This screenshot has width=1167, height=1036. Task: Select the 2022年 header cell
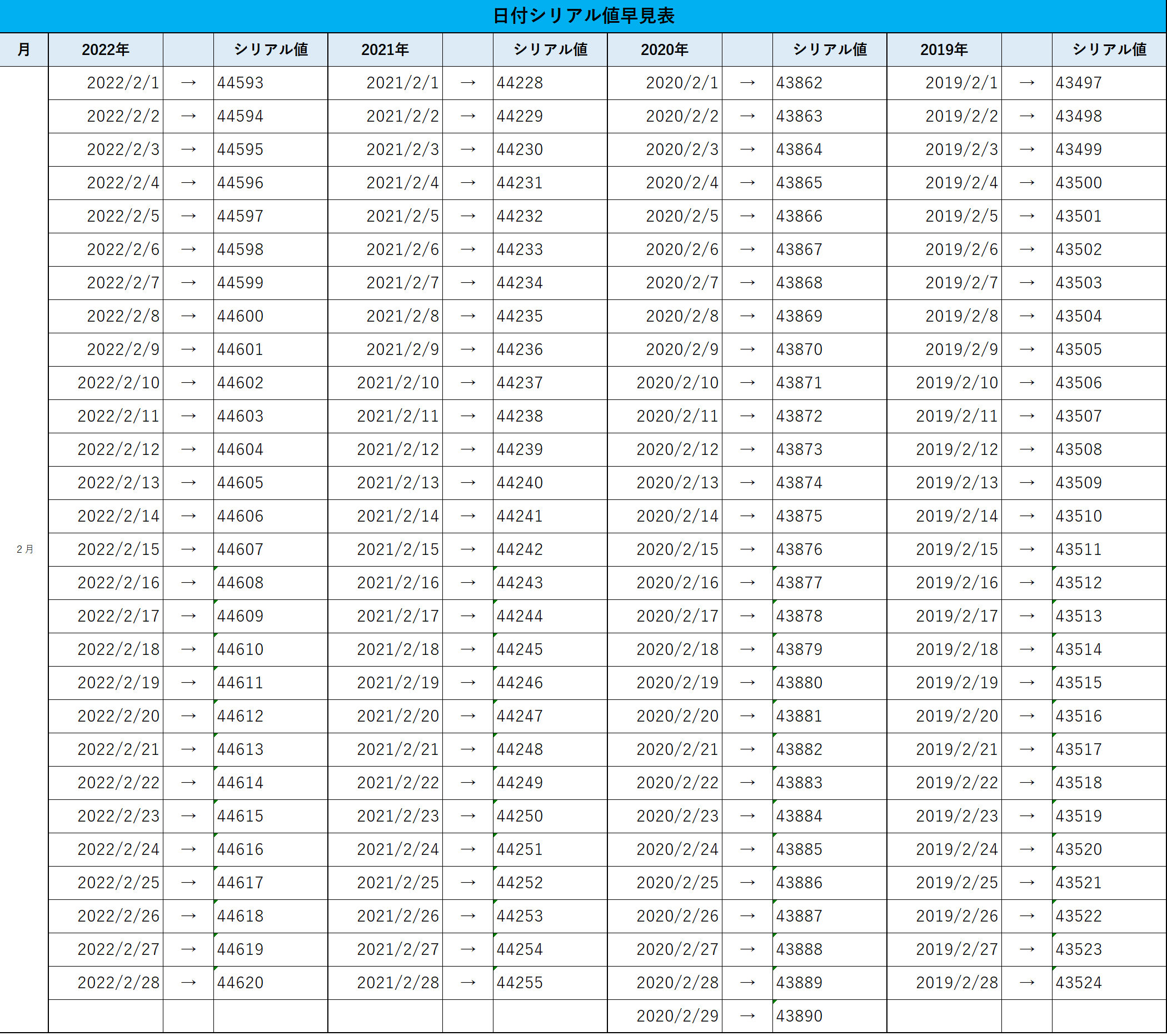(106, 49)
